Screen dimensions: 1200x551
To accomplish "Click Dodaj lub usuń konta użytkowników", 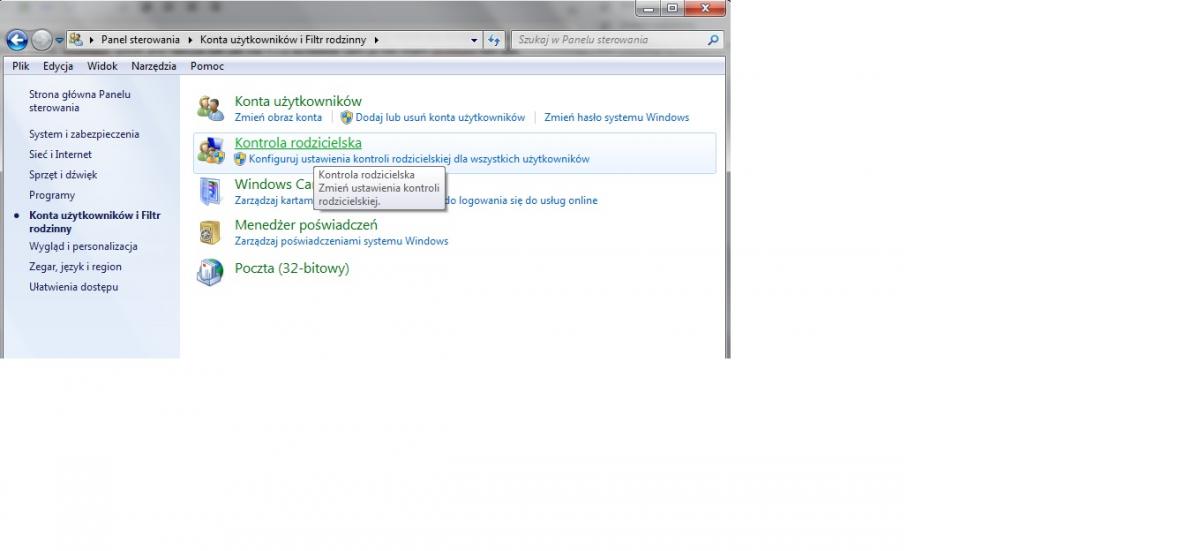I will (x=440, y=117).
